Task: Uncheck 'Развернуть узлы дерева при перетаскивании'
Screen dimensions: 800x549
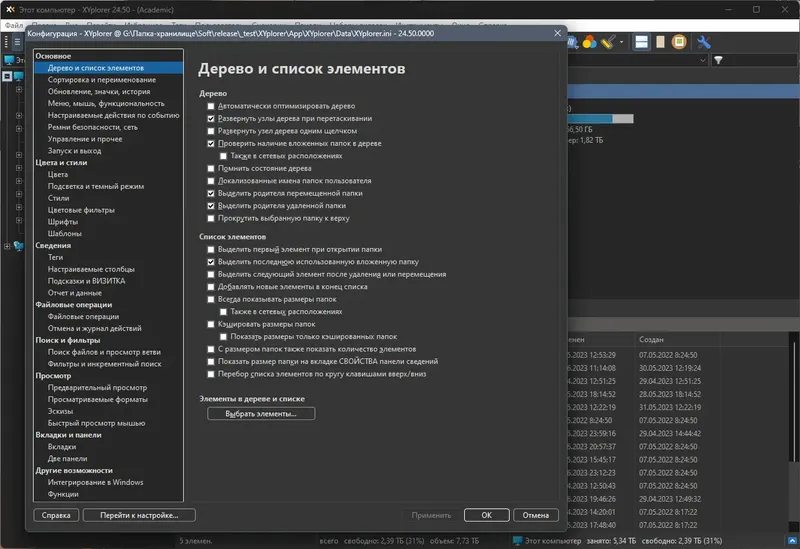Action: click(211, 118)
